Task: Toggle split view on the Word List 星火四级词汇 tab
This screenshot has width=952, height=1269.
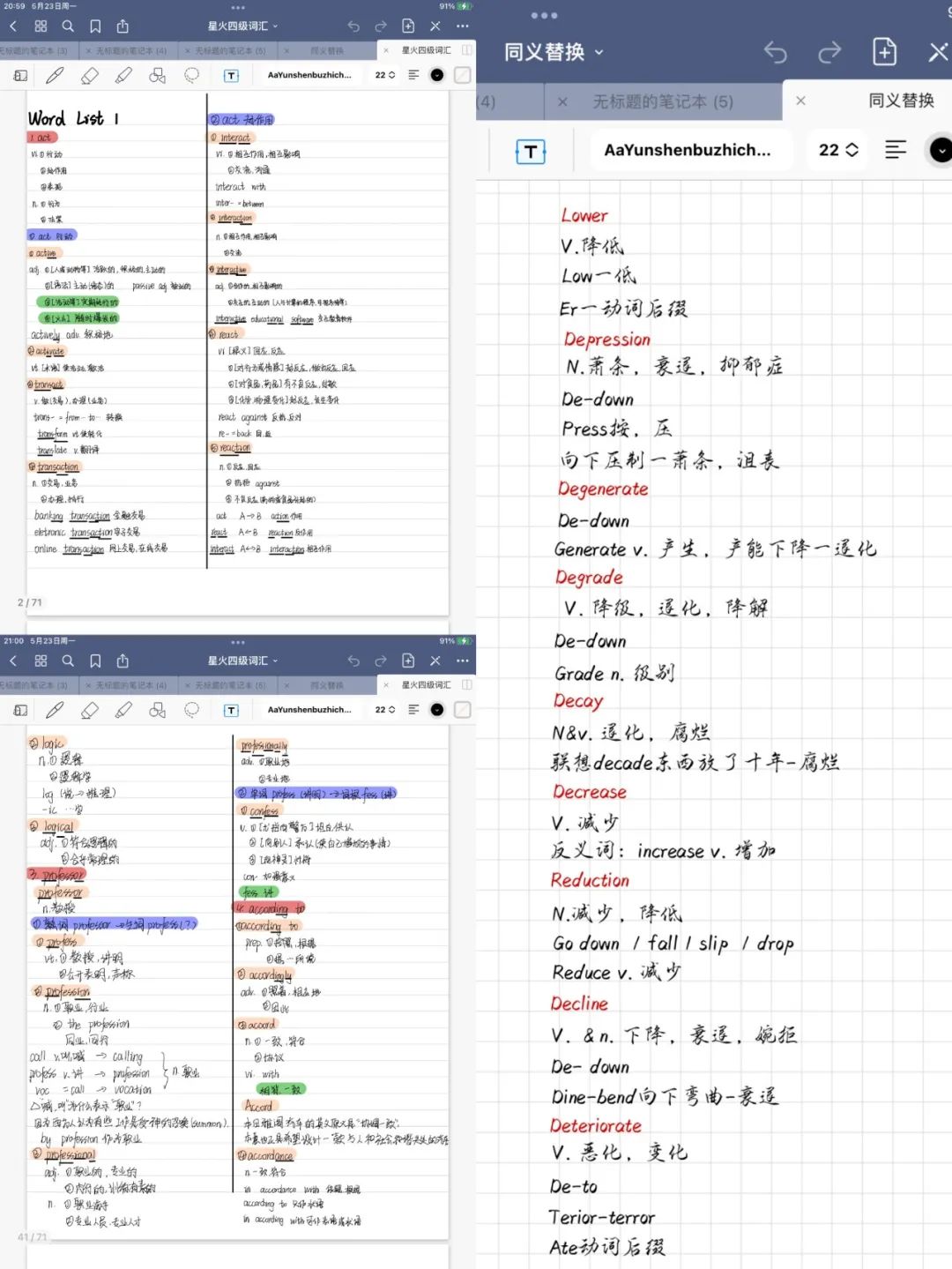Action: coord(466,50)
